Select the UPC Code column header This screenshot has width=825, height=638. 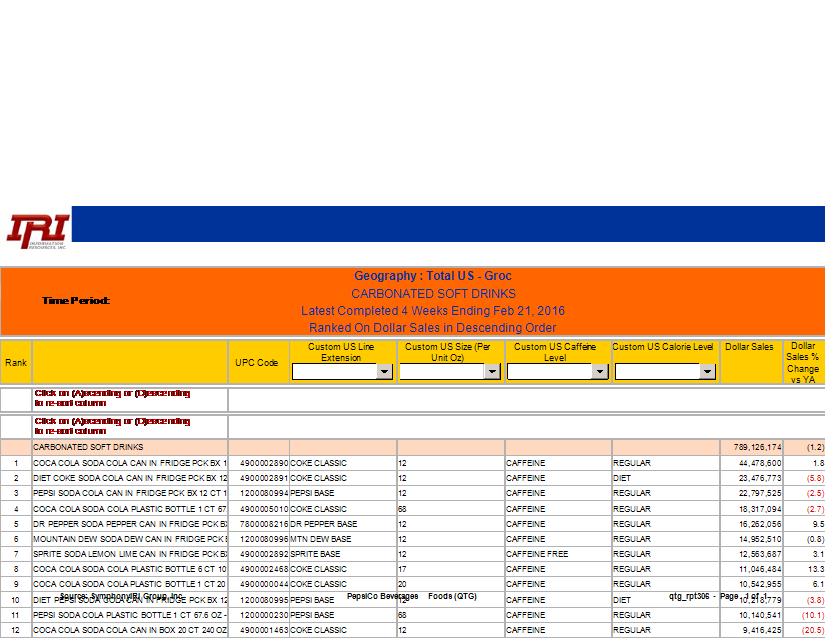[x=256, y=362]
